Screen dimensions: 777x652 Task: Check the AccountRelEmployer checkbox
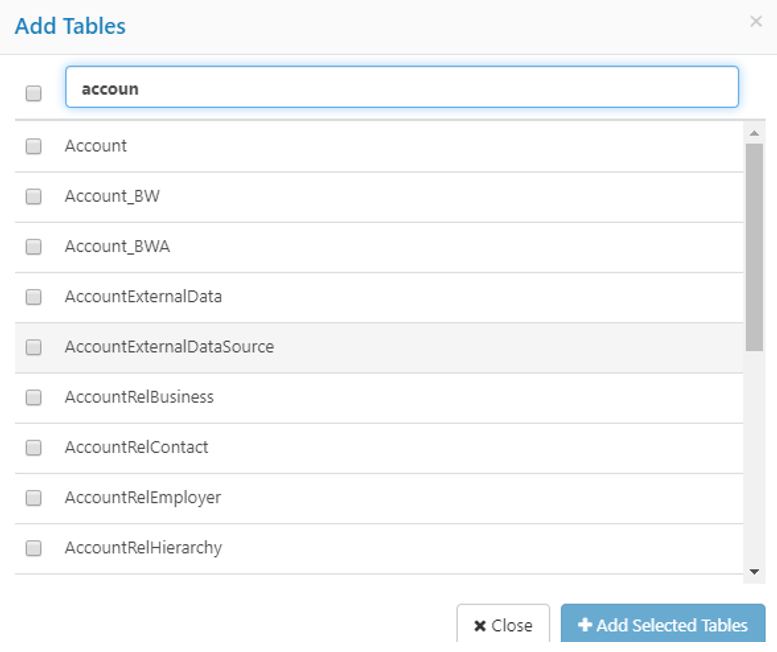click(34, 498)
